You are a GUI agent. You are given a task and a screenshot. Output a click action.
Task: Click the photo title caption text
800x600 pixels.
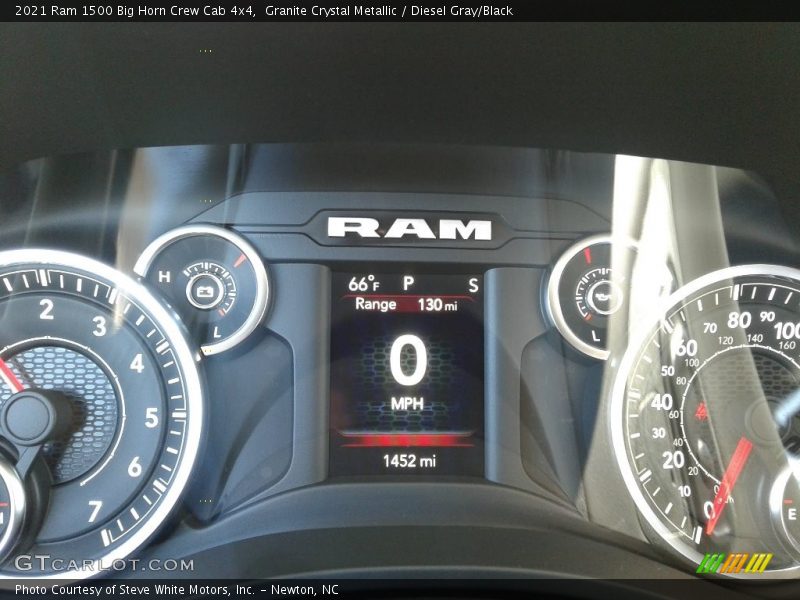(x=264, y=10)
